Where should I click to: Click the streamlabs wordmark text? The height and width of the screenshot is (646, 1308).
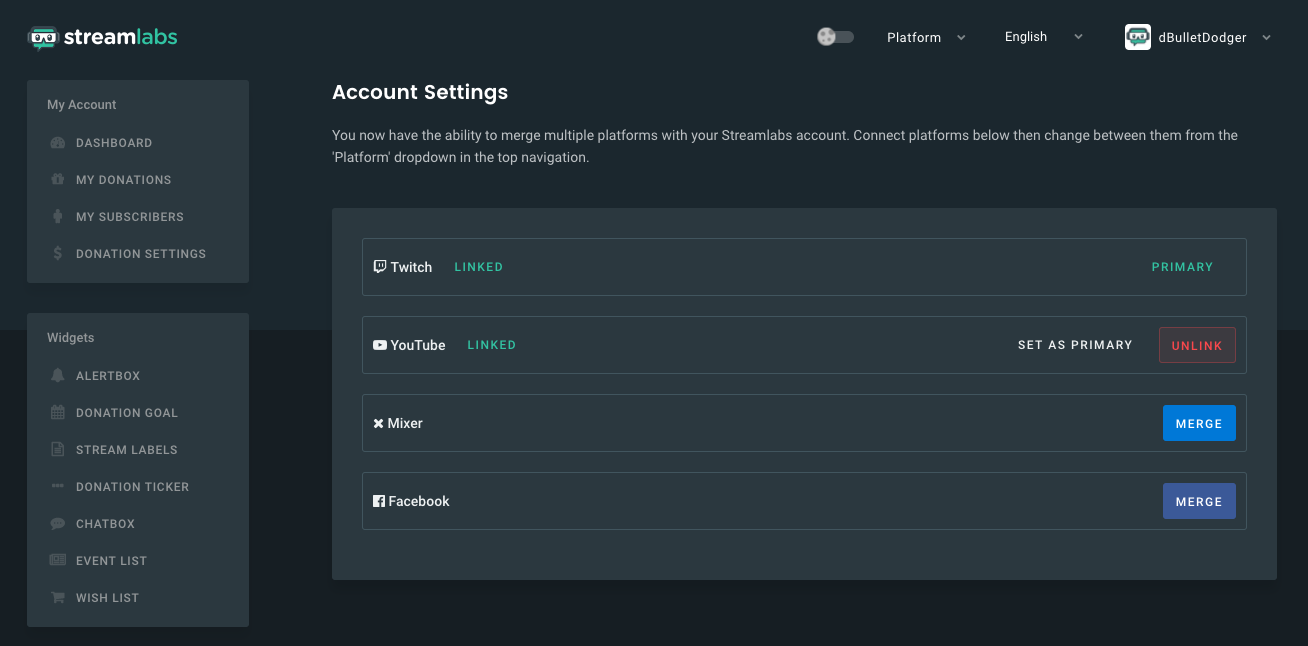tap(121, 38)
